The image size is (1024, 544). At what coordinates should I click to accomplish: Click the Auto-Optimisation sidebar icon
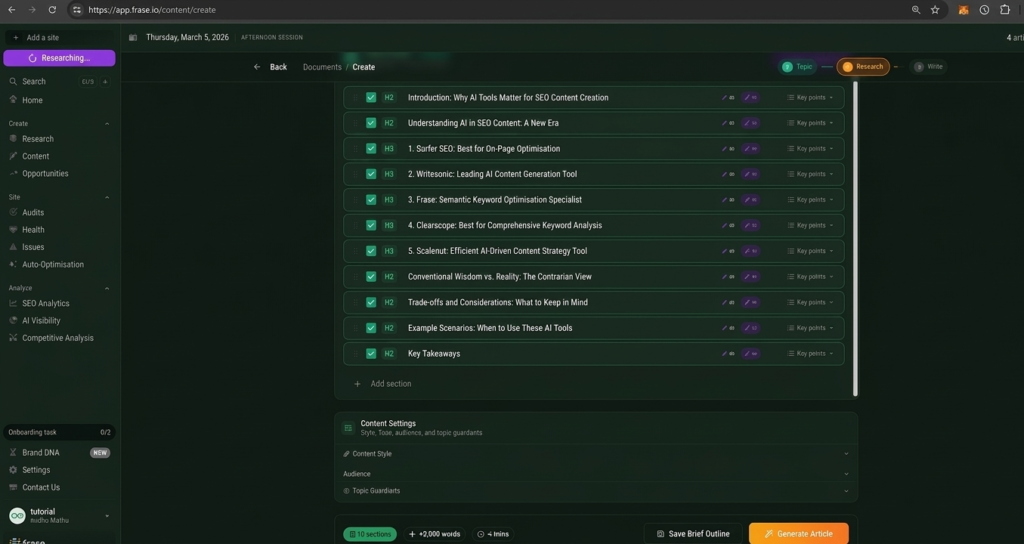(13, 265)
